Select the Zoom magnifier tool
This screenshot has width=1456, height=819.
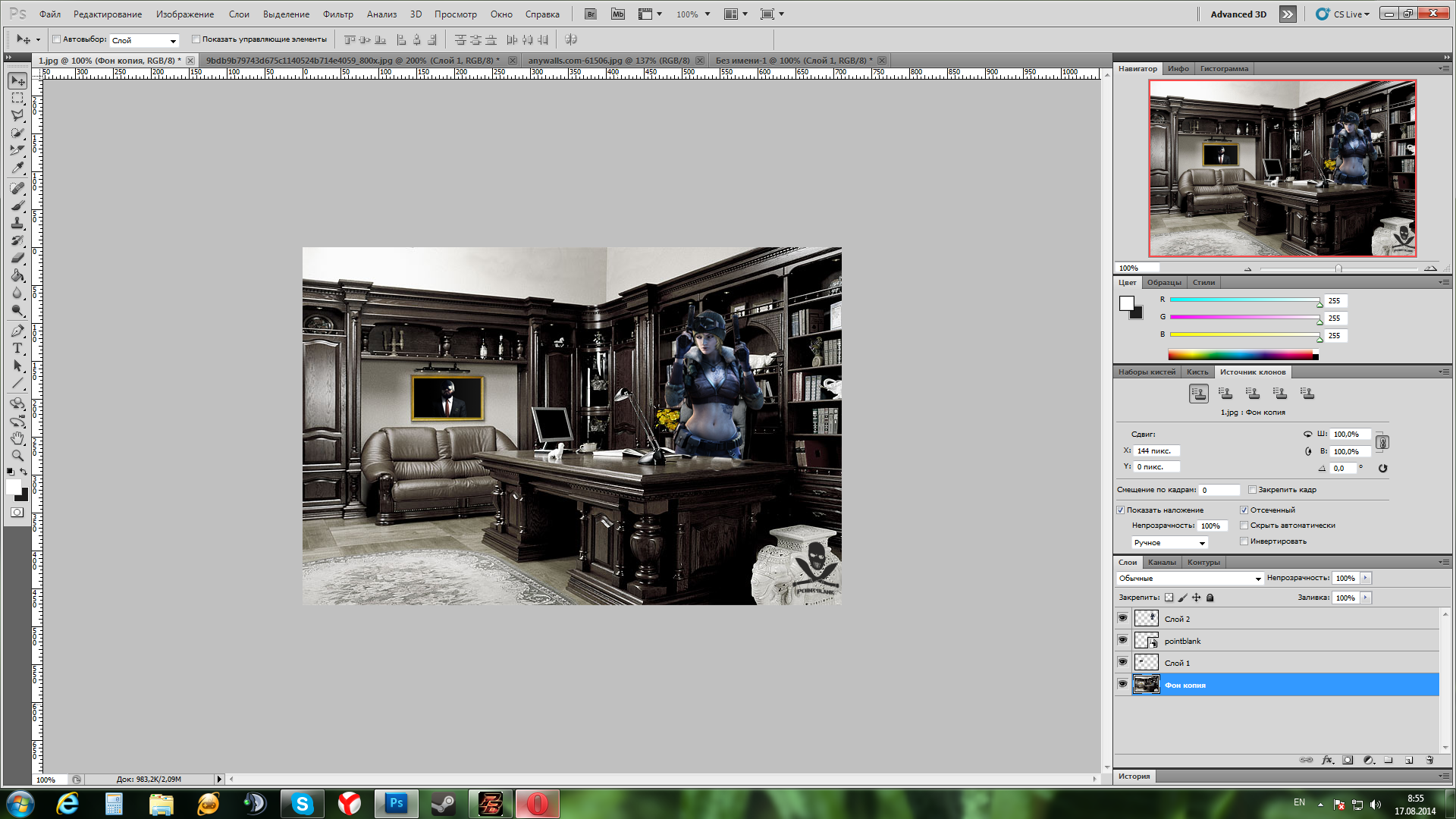(17, 456)
